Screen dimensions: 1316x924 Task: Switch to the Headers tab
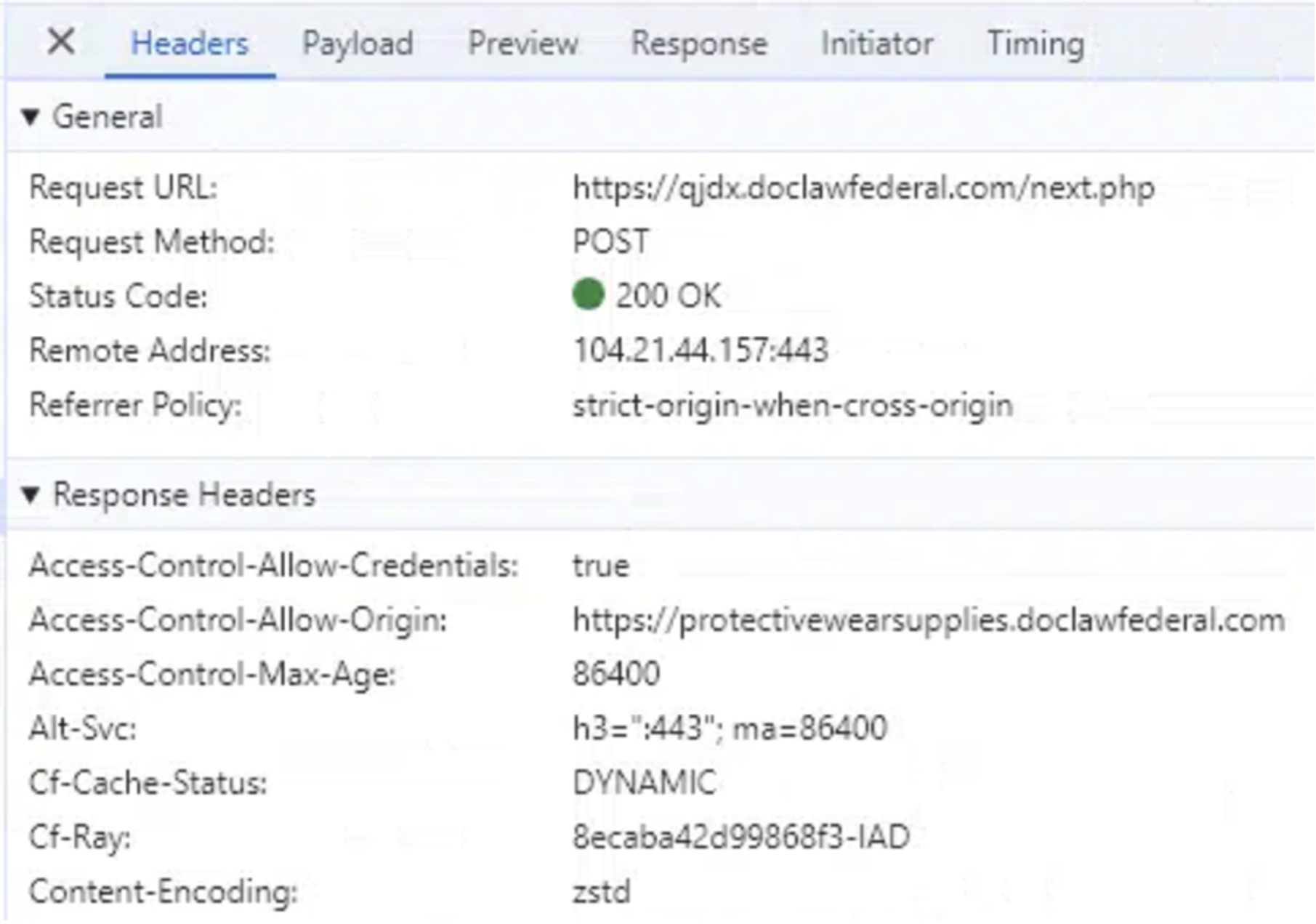[190, 44]
